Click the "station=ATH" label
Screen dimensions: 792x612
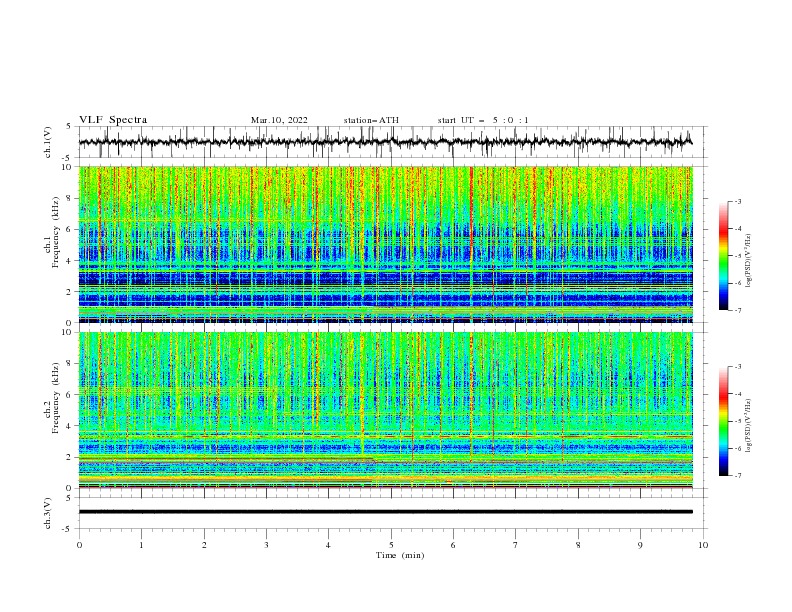point(371,120)
